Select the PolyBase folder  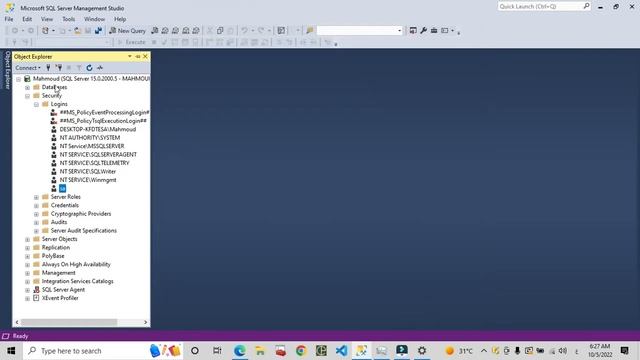[x=53, y=256]
